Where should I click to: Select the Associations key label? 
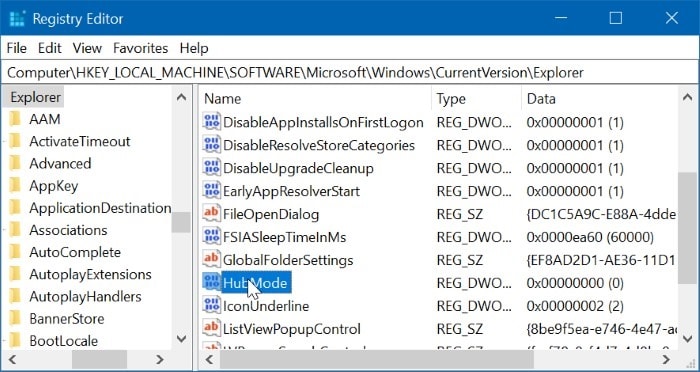pos(68,230)
